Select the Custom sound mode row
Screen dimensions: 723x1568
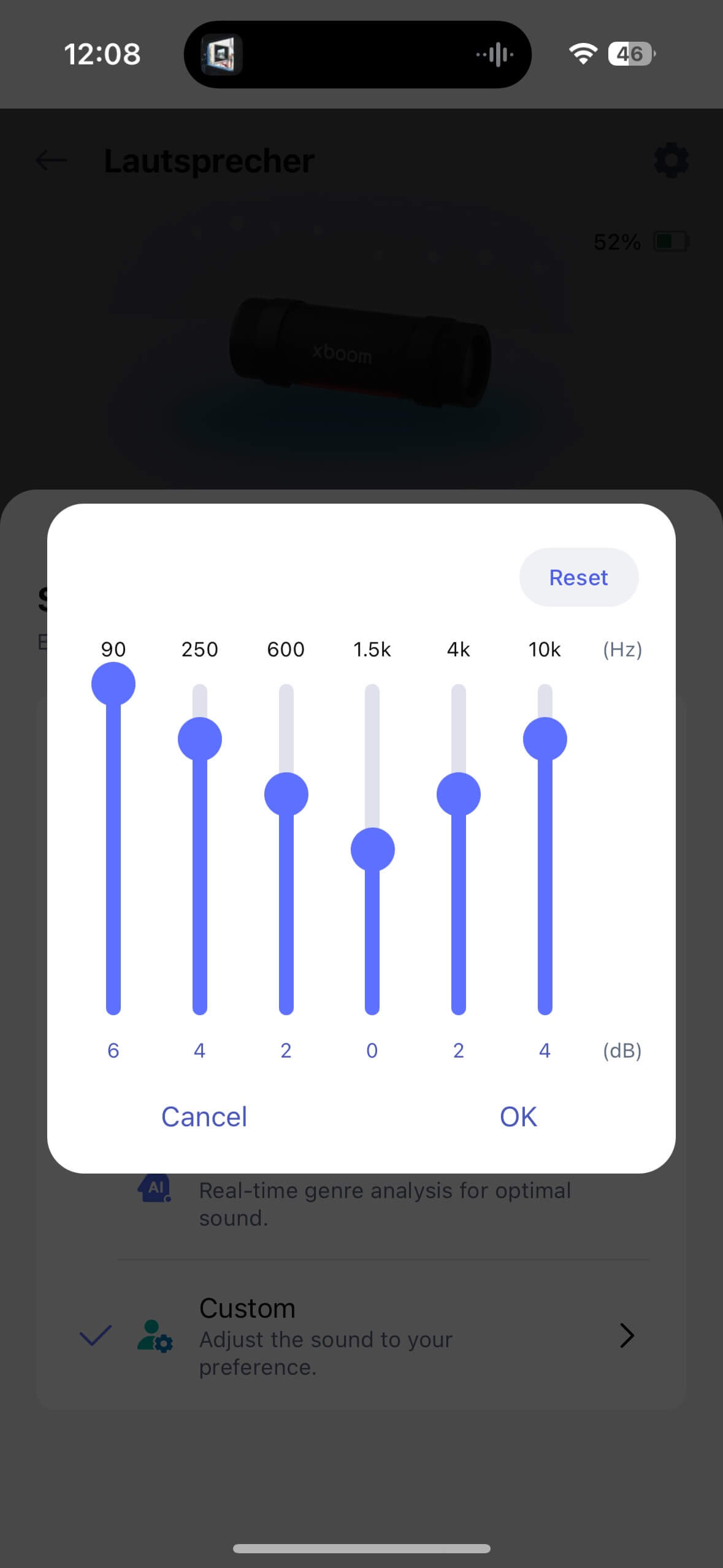tap(368, 1336)
